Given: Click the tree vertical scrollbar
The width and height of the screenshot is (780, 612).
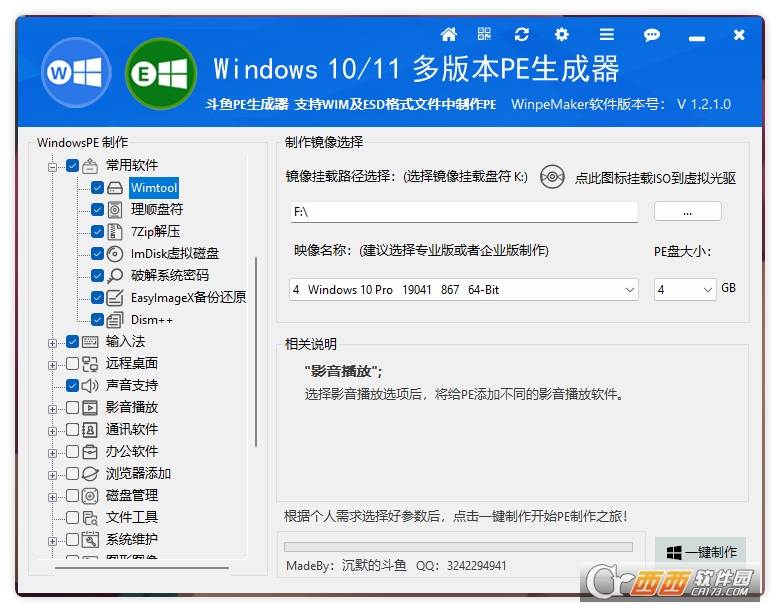Looking at the screenshot, I should click(256, 352).
